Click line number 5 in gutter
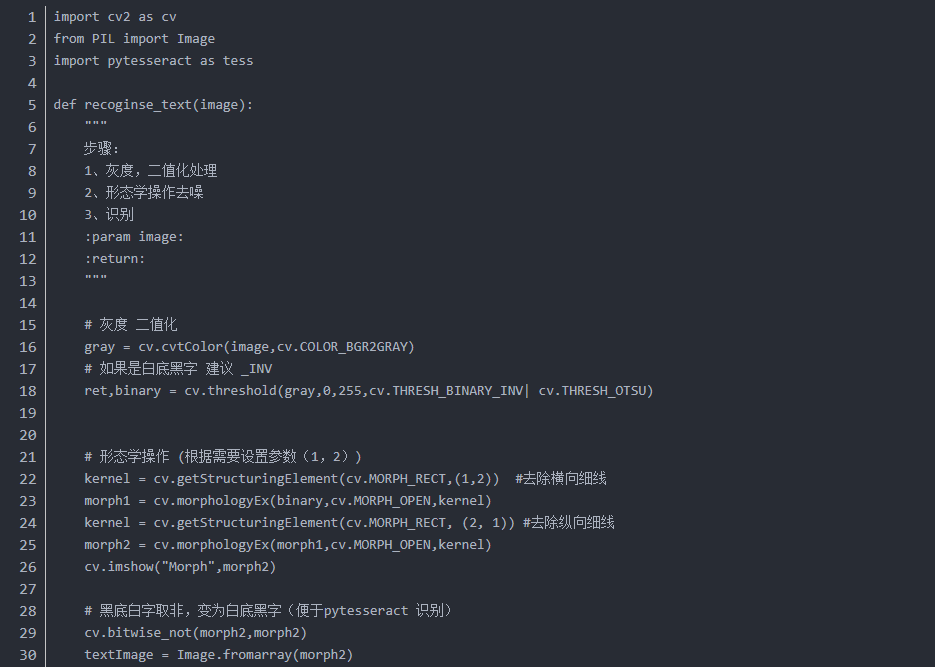Image resolution: width=935 pixels, height=667 pixels. tap(32, 105)
